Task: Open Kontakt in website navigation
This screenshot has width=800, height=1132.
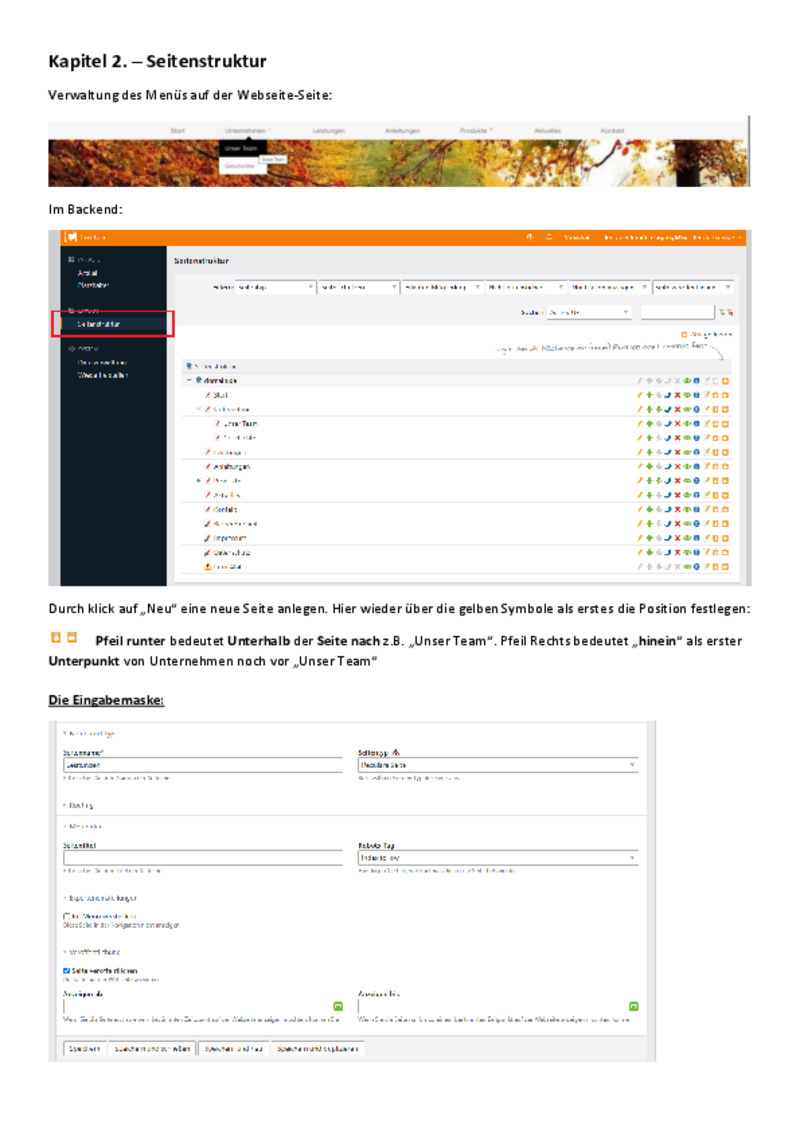Action: tap(612, 131)
